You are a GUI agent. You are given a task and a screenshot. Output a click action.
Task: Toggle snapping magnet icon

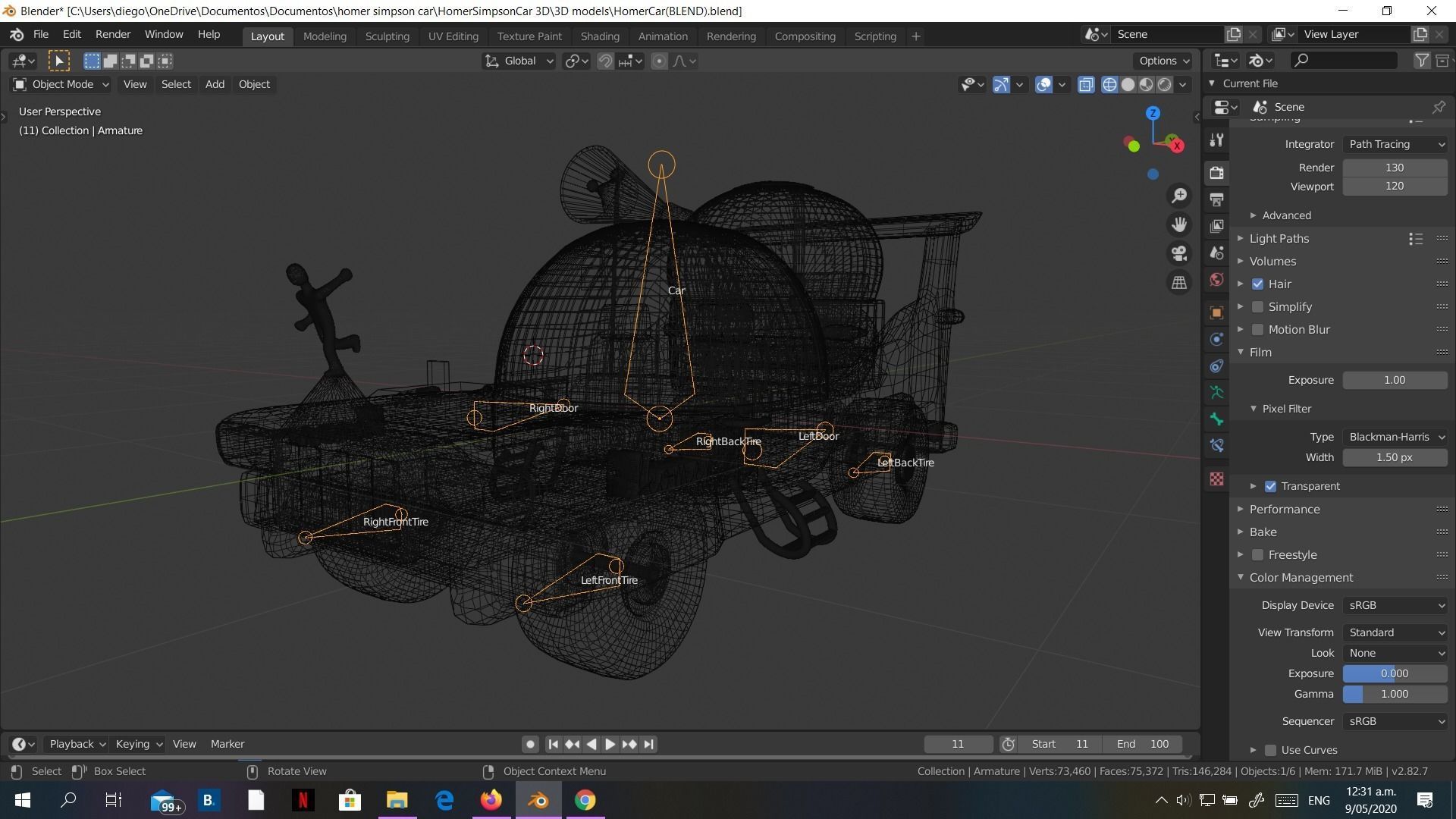pos(605,61)
